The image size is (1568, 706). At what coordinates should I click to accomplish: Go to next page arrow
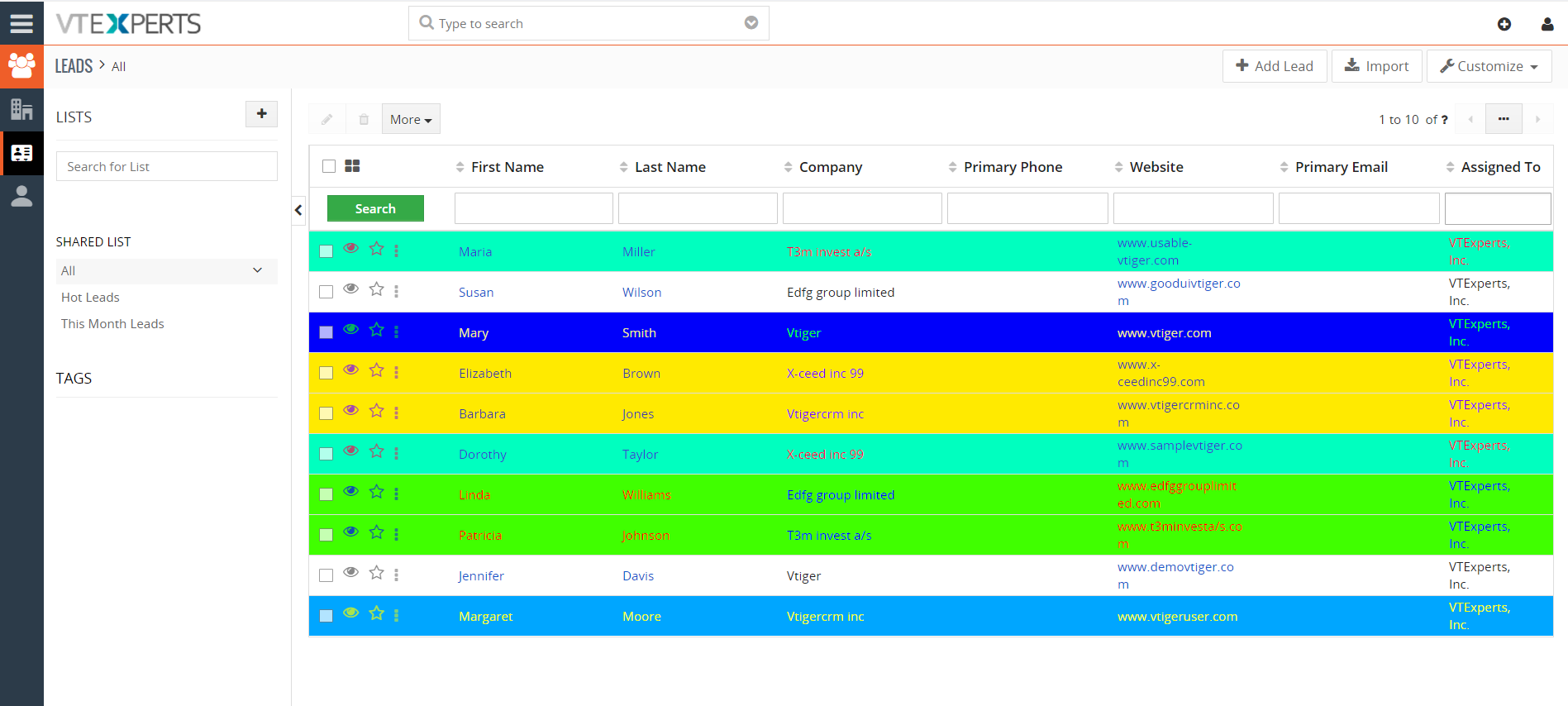tap(1537, 119)
